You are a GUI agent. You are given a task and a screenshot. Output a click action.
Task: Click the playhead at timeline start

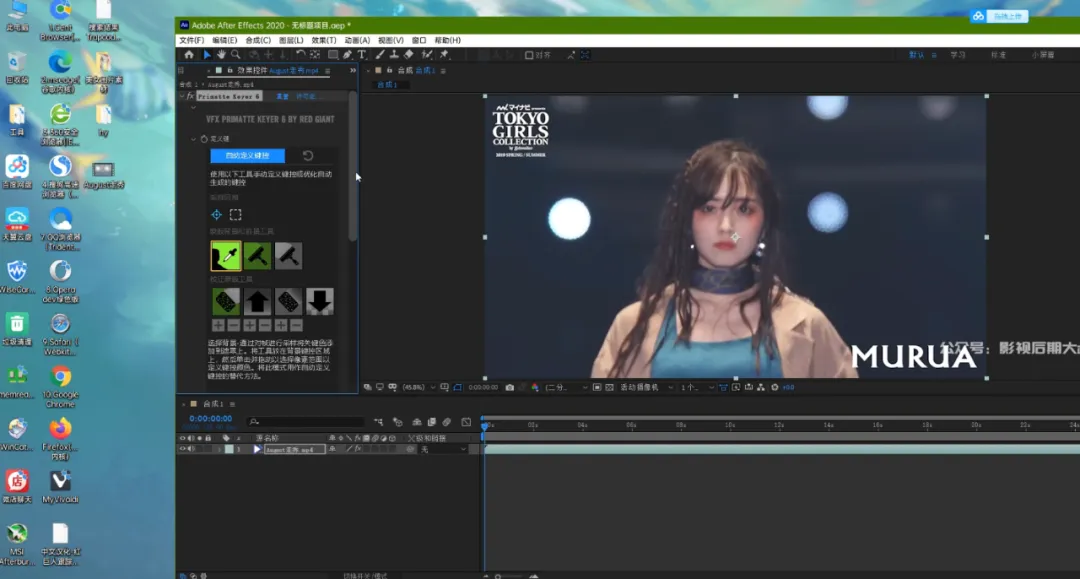(x=484, y=425)
